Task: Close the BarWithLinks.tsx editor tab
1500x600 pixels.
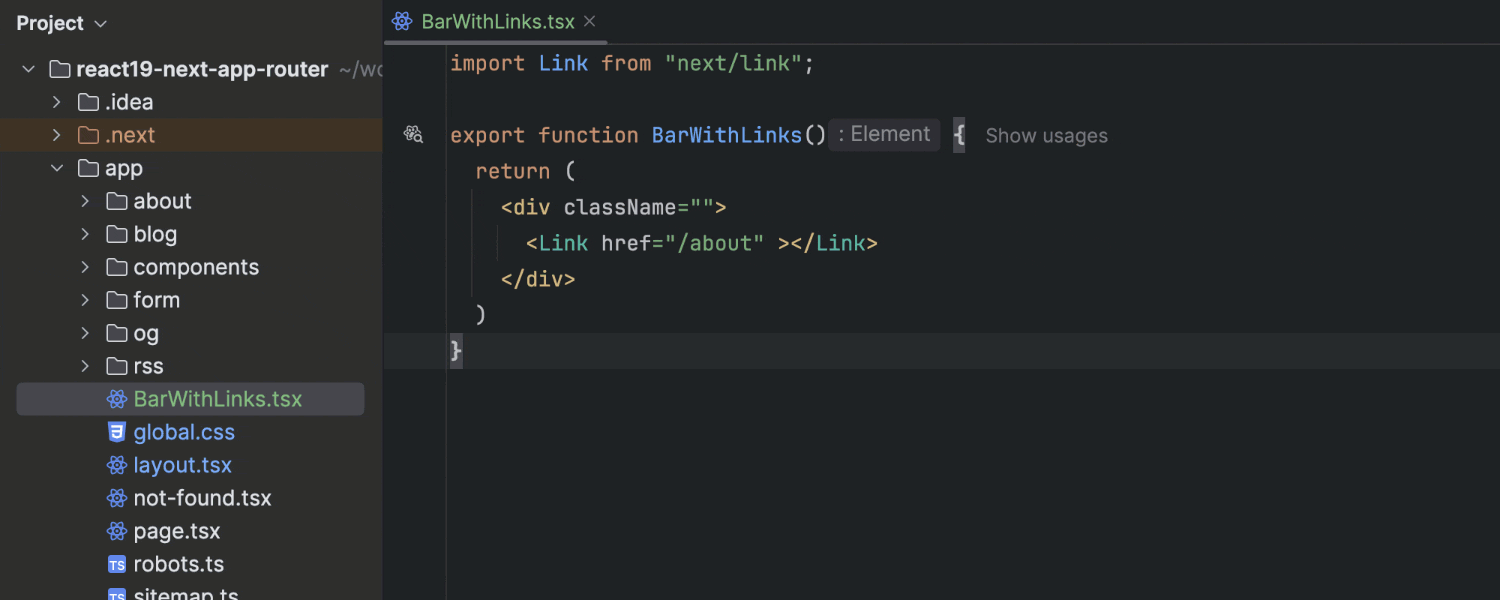Action: coord(590,21)
